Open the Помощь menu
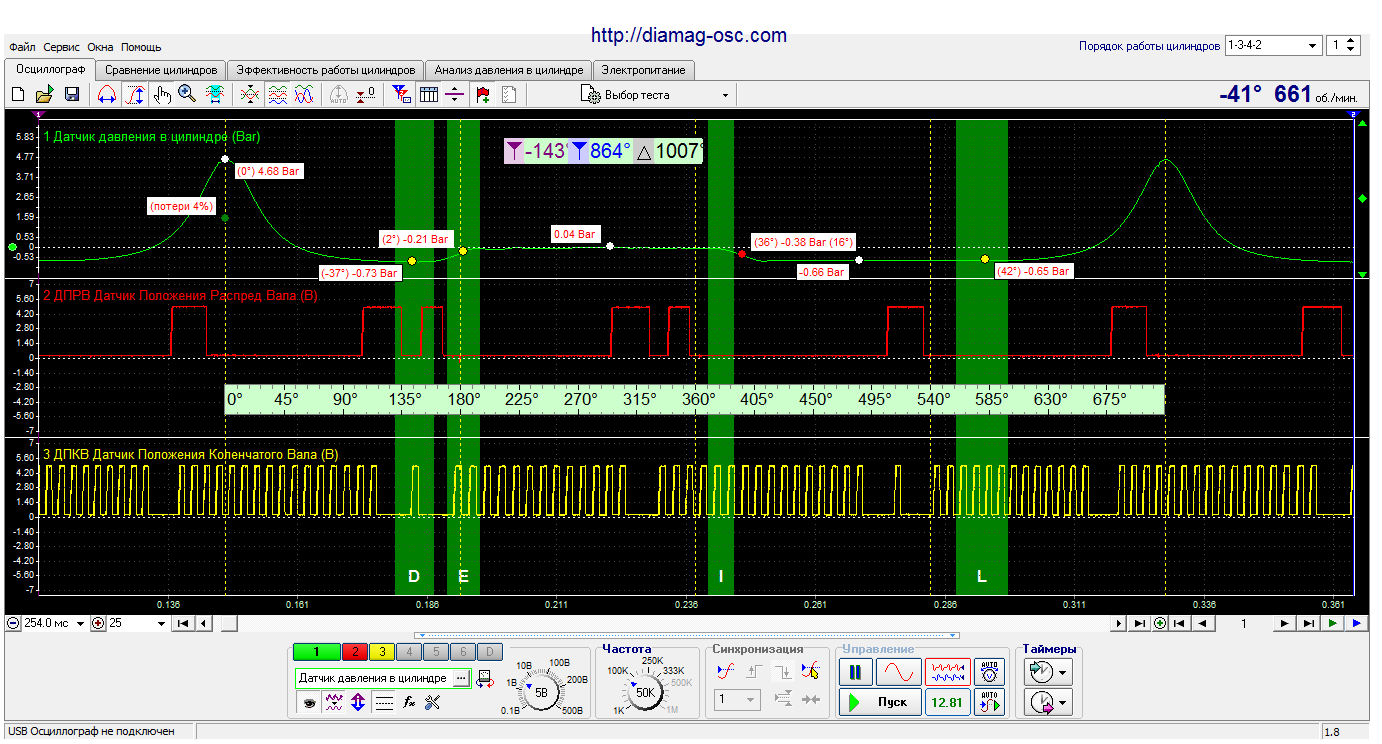The image size is (1382, 744). point(141,47)
